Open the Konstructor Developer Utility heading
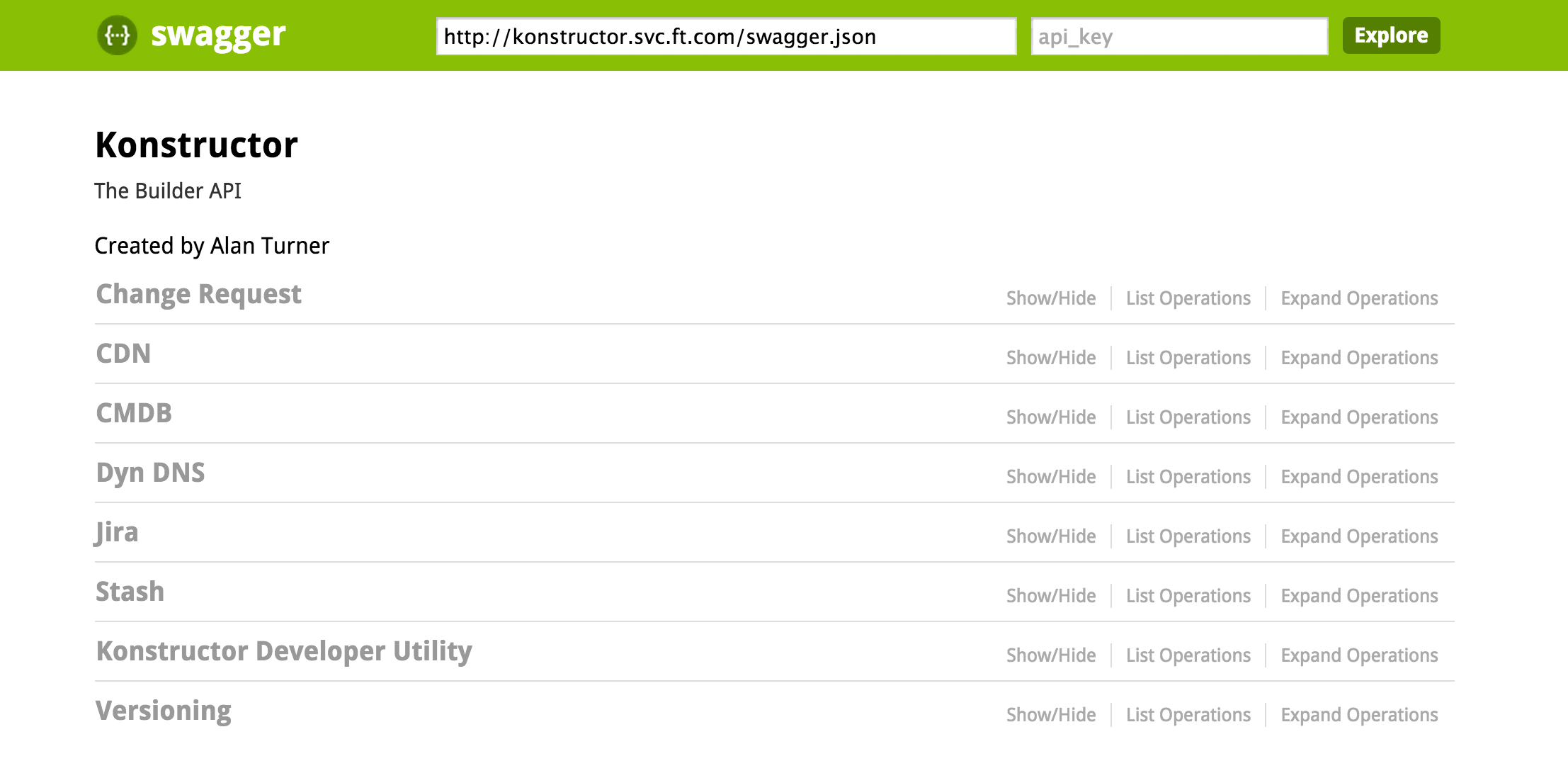1568x778 pixels. tap(284, 651)
